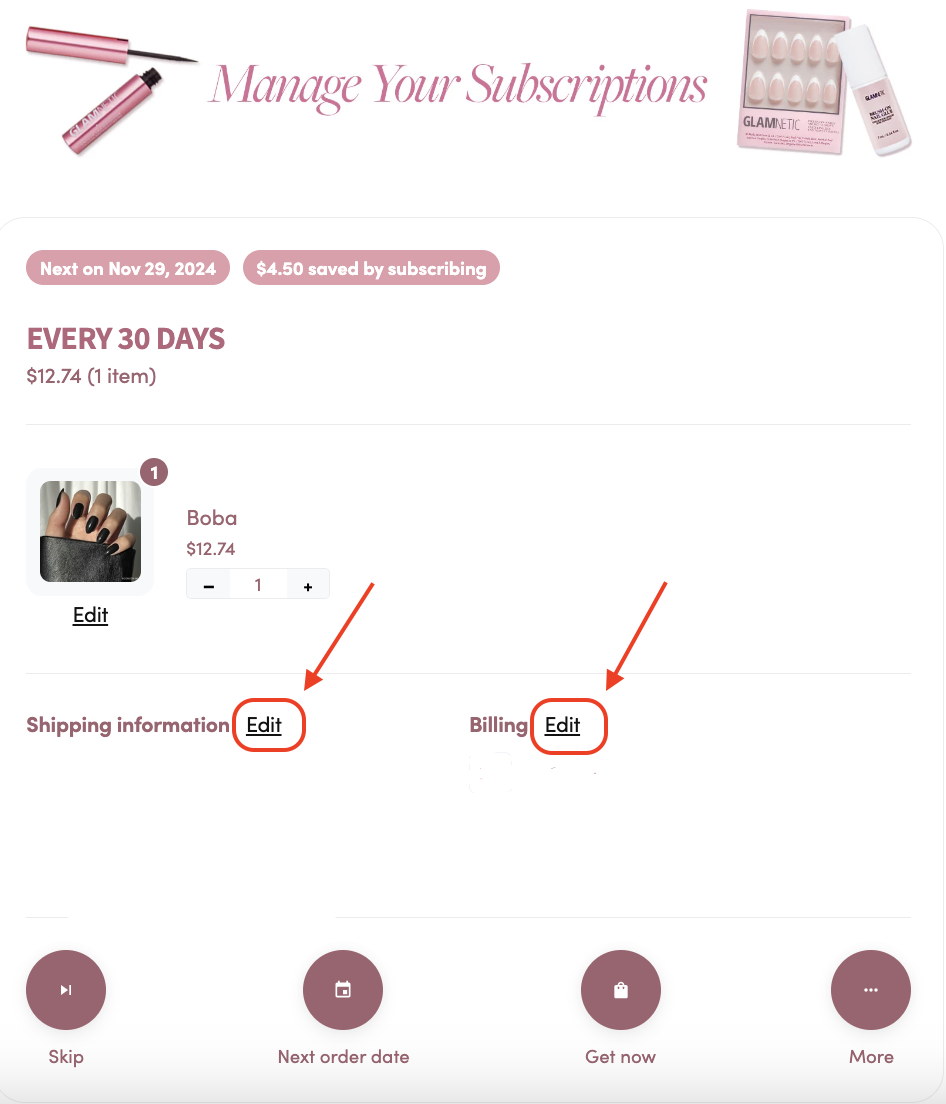Click the $4.50 saved by subscribing badge
Screen dimensions: 946x1104
point(371,268)
